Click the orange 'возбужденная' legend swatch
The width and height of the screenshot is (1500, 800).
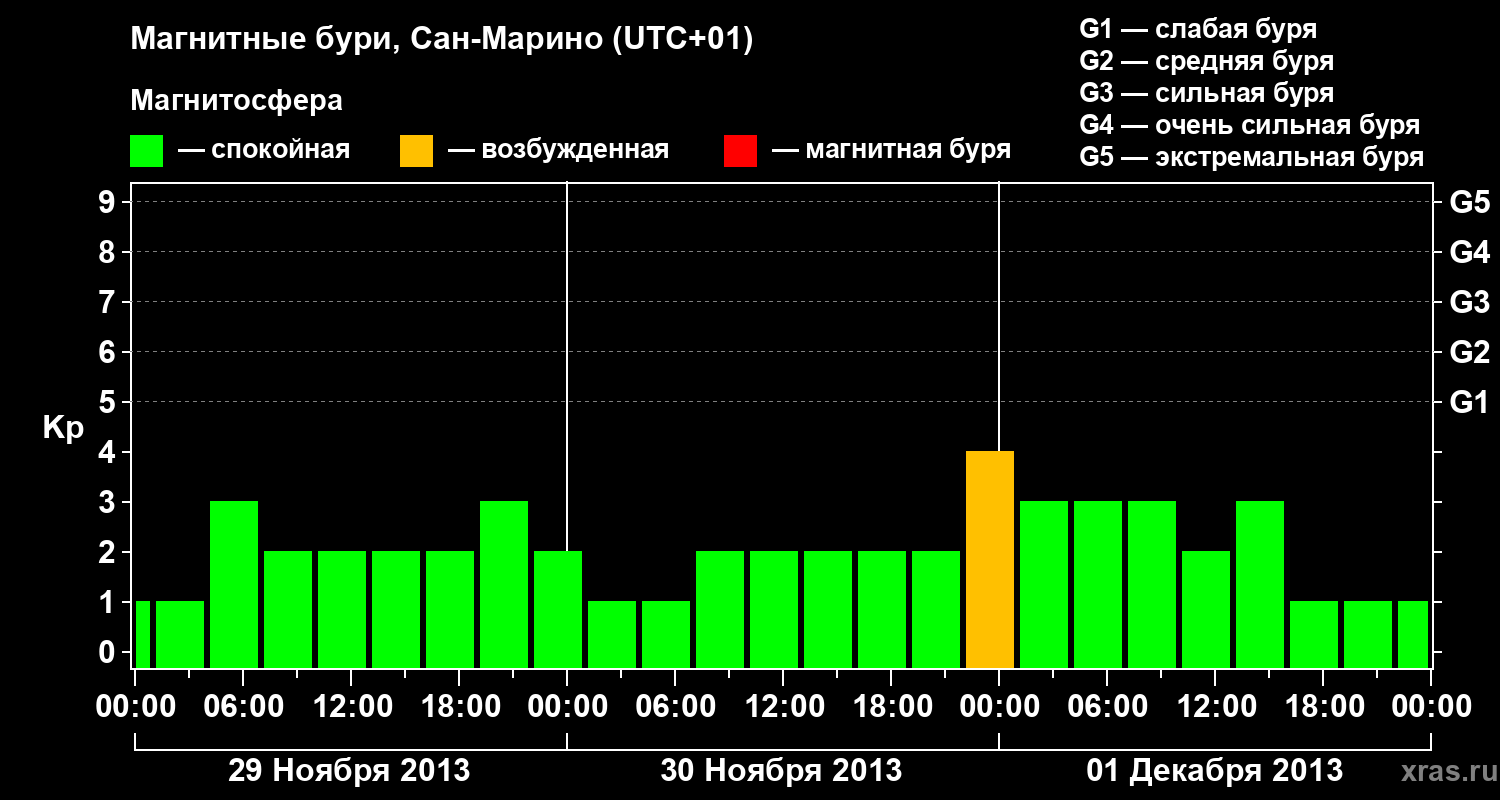pyautogui.click(x=416, y=151)
